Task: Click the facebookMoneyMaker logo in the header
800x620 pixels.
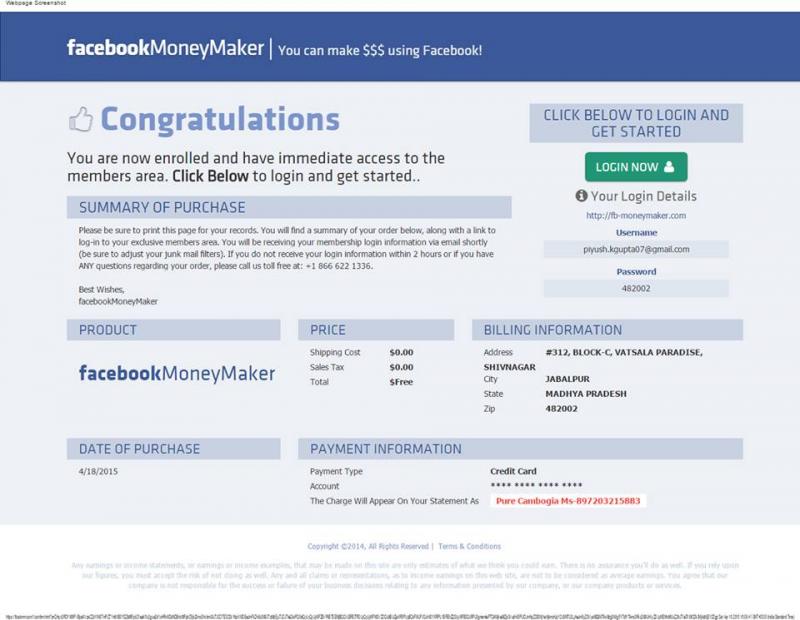Action: pos(165,48)
